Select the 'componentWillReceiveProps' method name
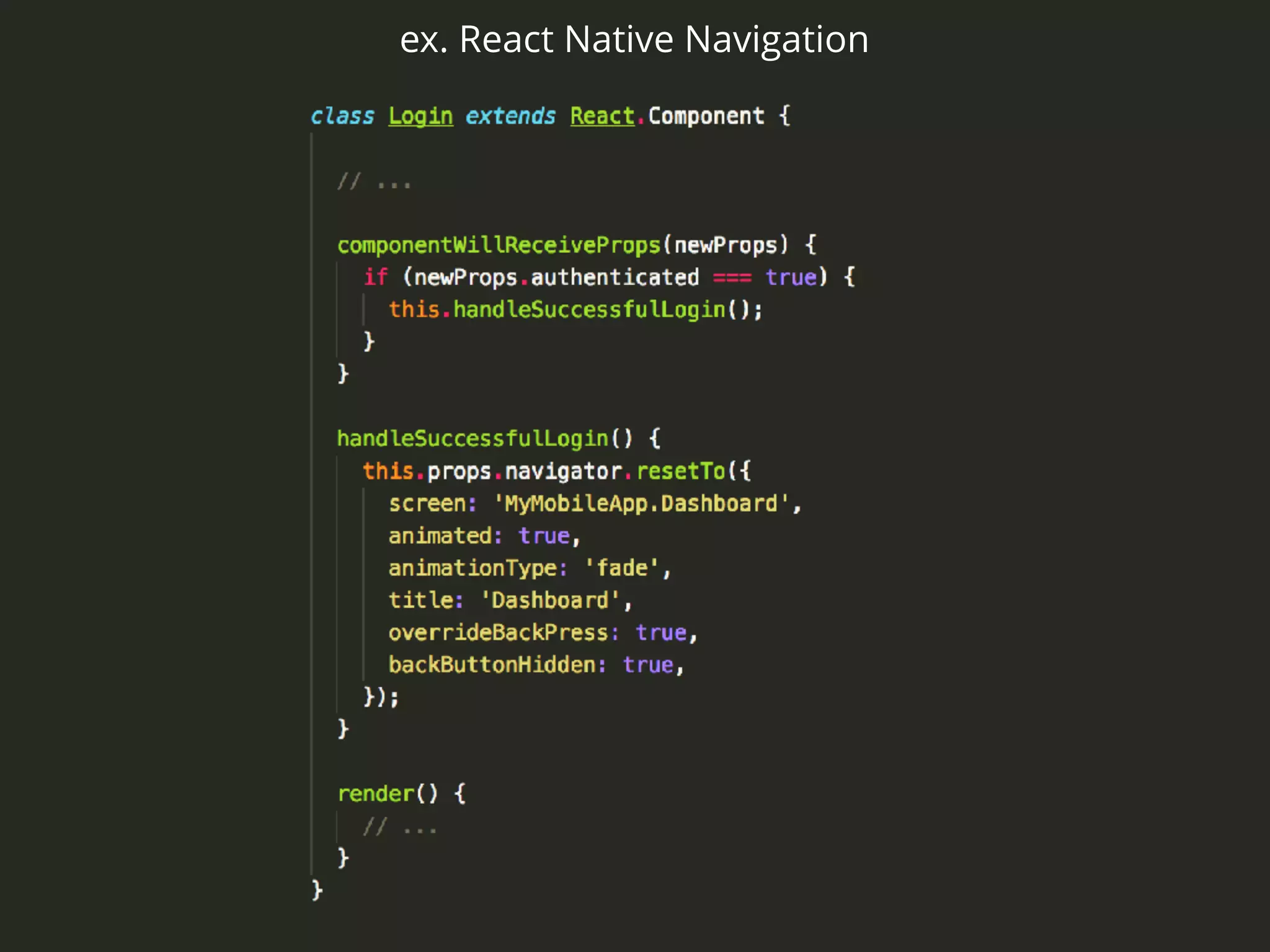Viewport: 1270px width, 952px height. coord(499,245)
